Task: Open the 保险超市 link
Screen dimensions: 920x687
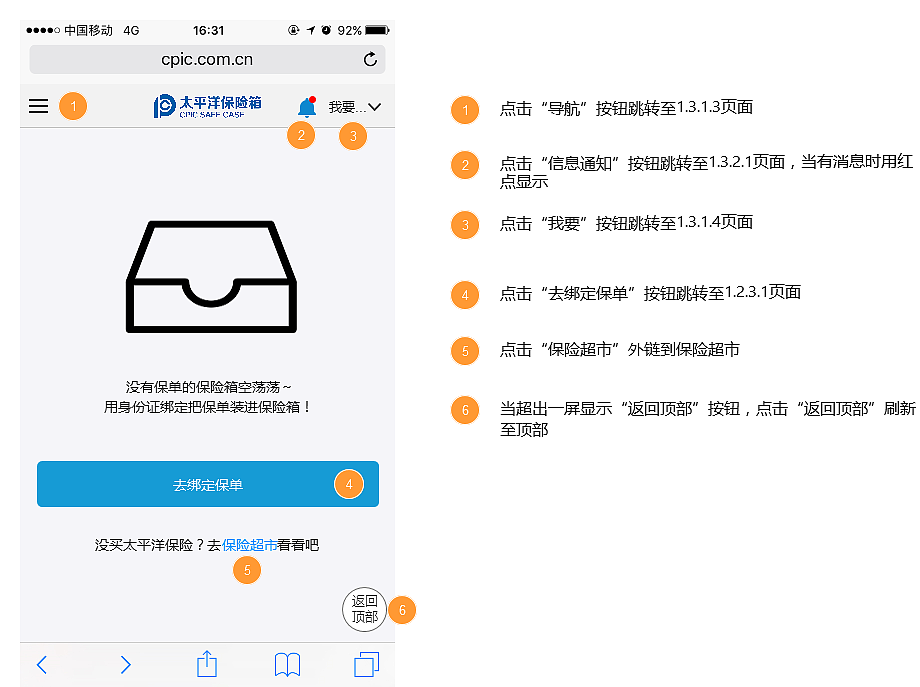Action: coord(249,545)
